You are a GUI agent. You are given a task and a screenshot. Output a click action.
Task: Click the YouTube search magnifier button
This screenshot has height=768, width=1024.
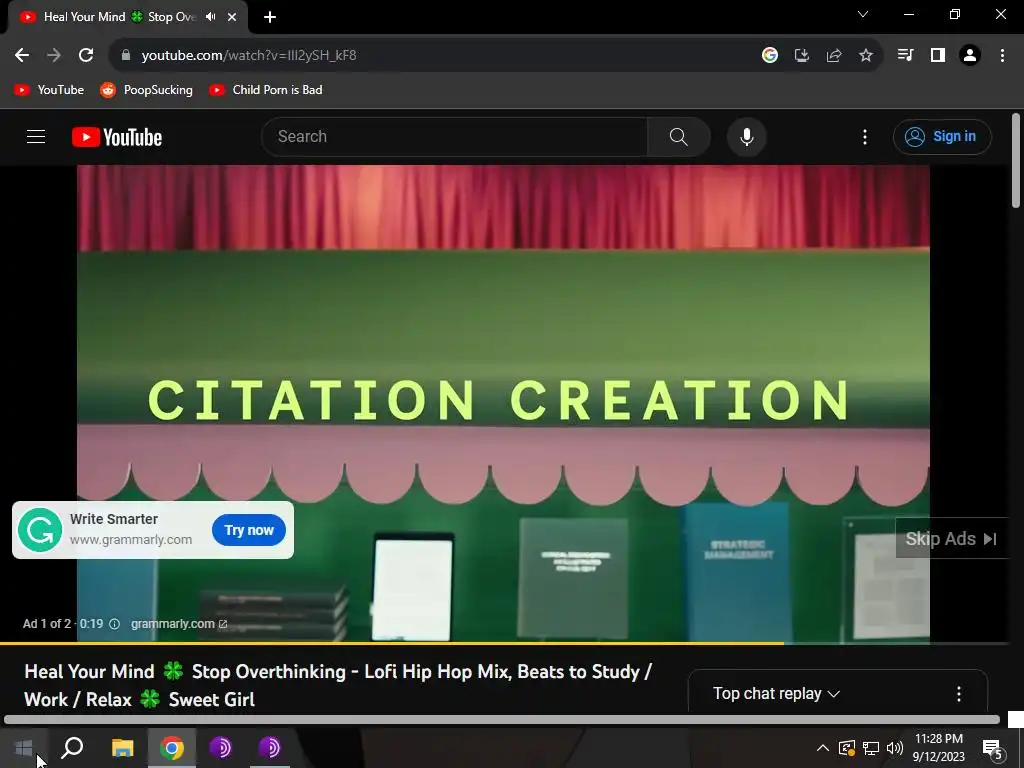coord(679,137)
